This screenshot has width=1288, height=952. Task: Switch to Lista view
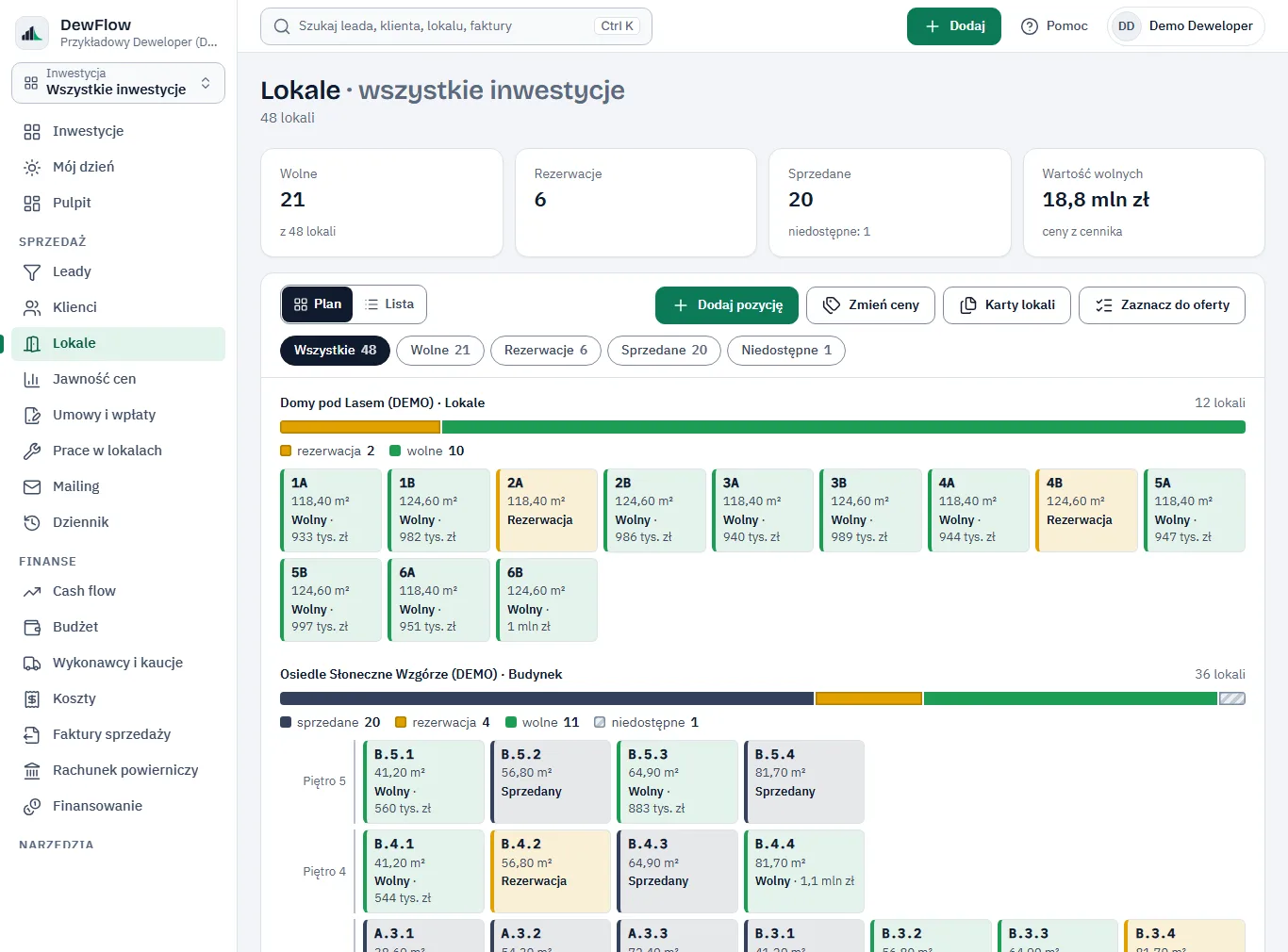click(x=389, y=304)
